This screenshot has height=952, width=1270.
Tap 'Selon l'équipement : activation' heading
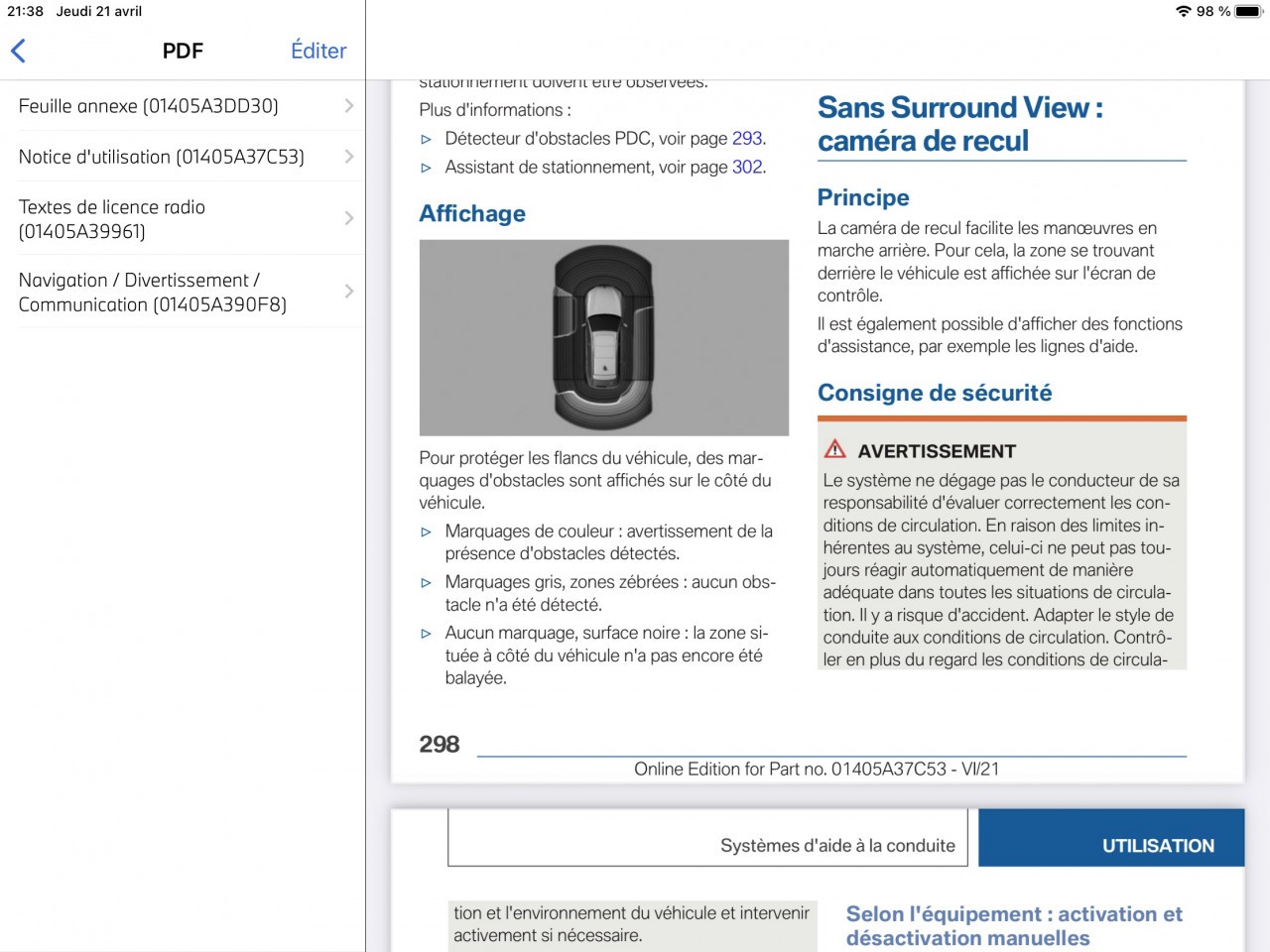pos(1014,926)
